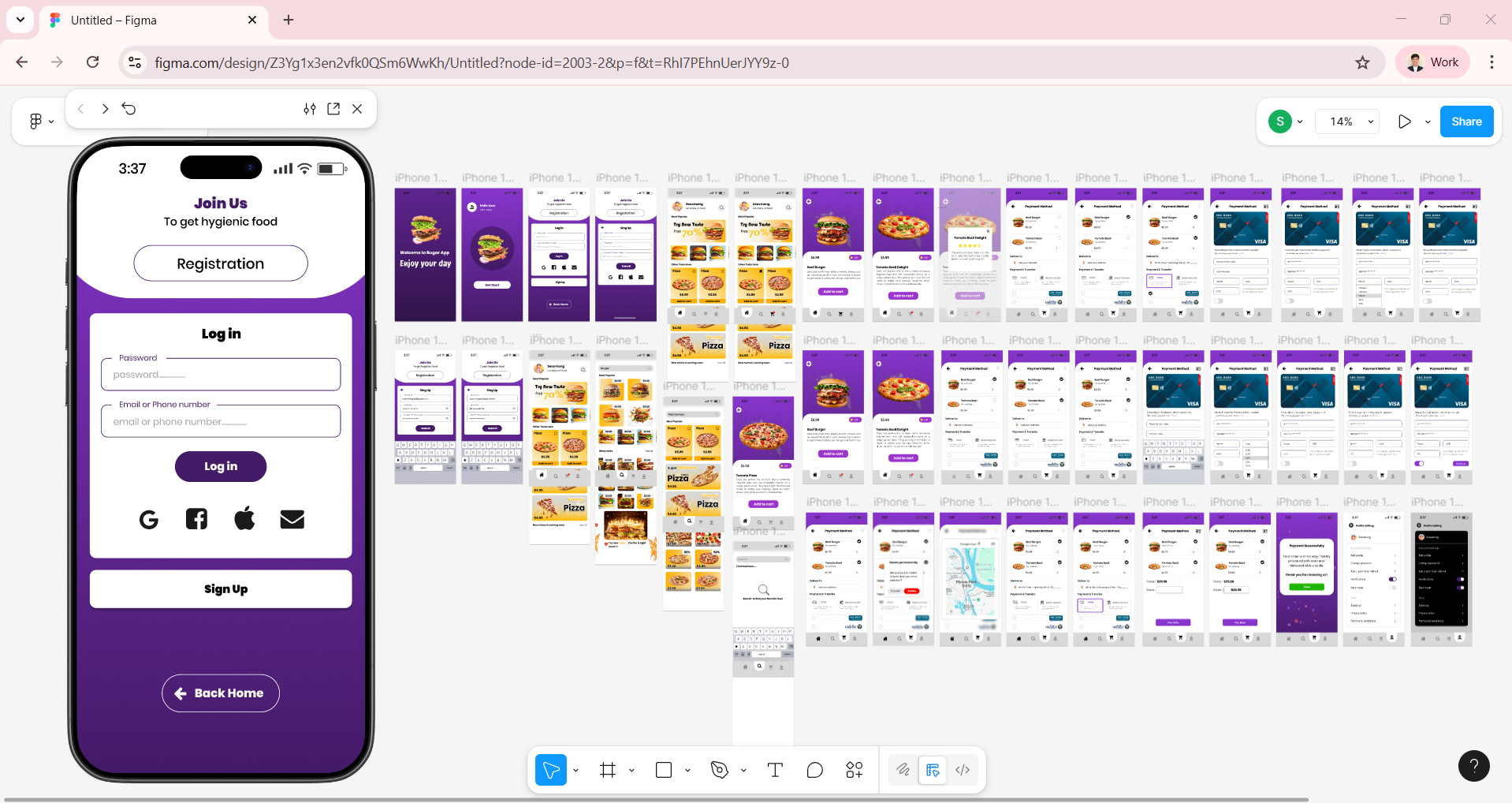
Task: Select the Pen tool
Action: [720, 770]
